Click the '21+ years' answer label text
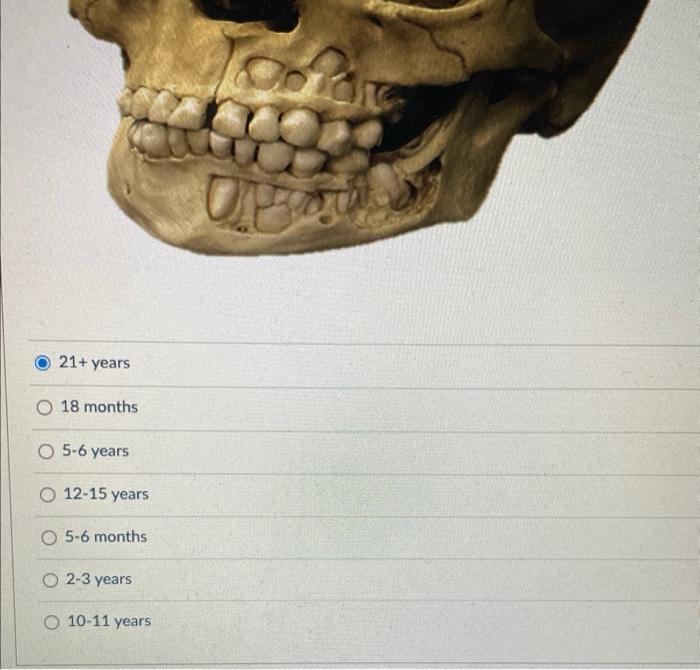 [x=94, y=362]
